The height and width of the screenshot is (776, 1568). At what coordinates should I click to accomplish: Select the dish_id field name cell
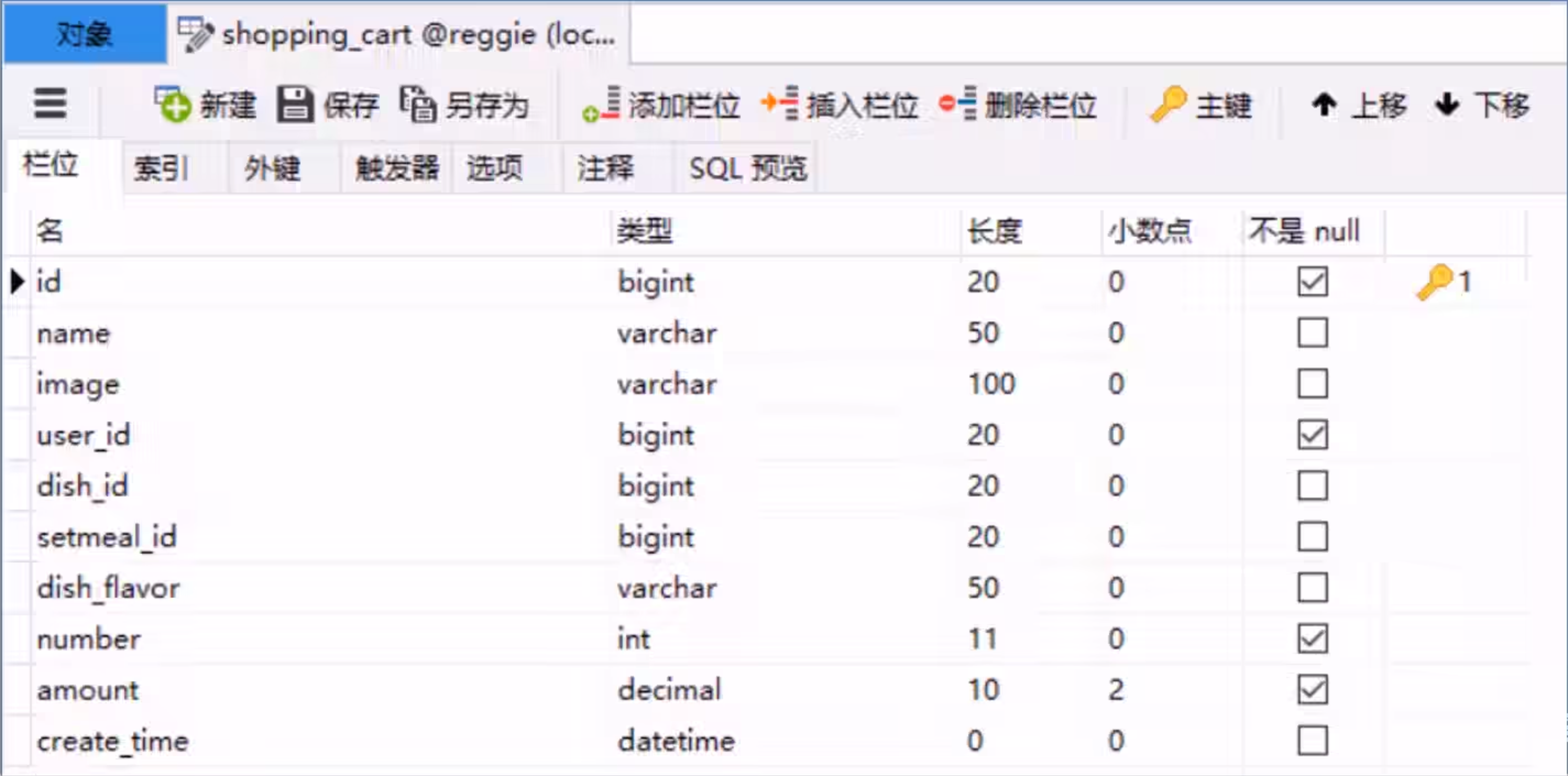[320, 486]
